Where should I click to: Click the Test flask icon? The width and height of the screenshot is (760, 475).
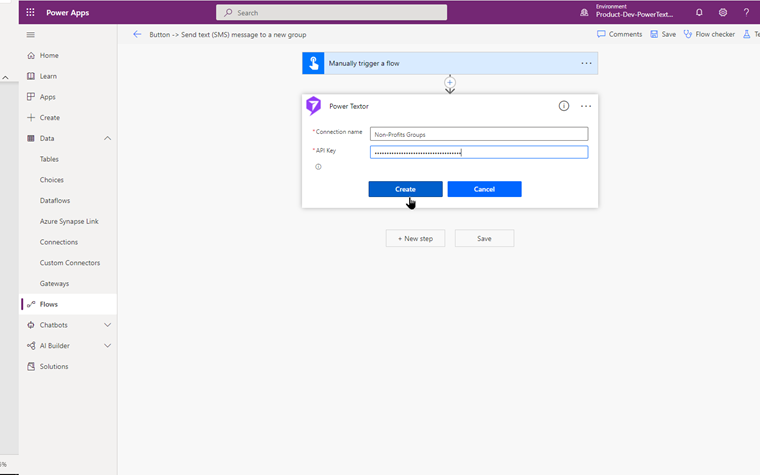click(x=747, y=34)
